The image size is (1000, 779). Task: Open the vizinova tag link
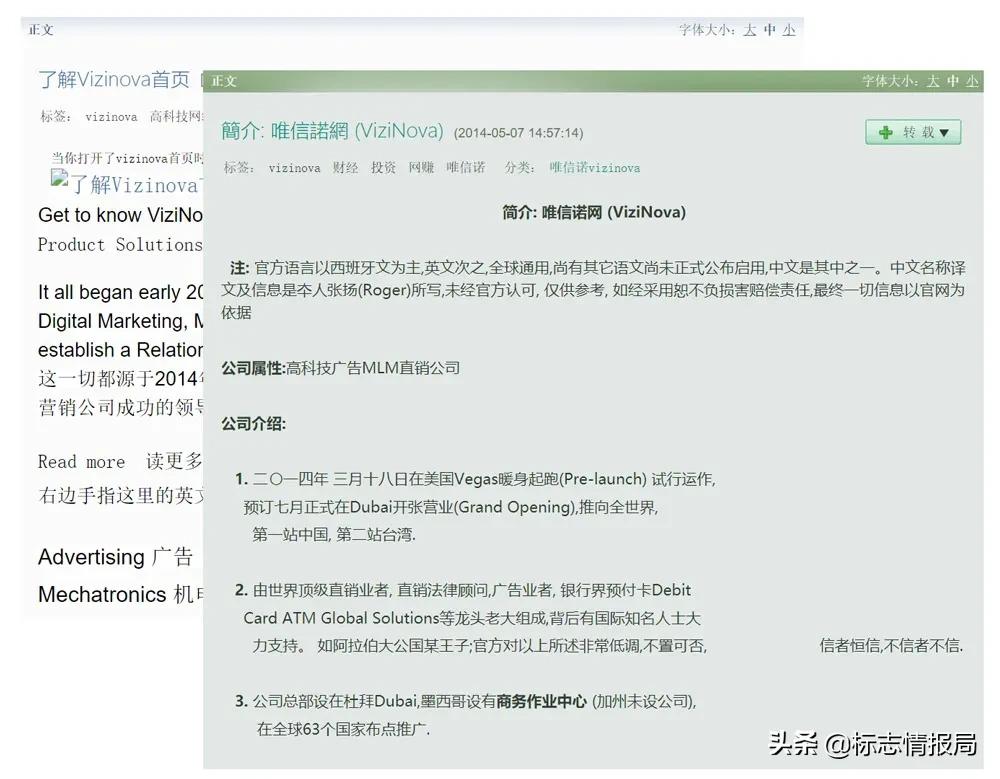294,168
